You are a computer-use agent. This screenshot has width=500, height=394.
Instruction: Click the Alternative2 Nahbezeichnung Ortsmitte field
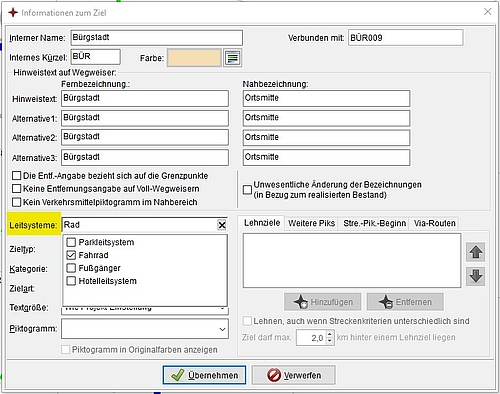(x=327, y=137)
